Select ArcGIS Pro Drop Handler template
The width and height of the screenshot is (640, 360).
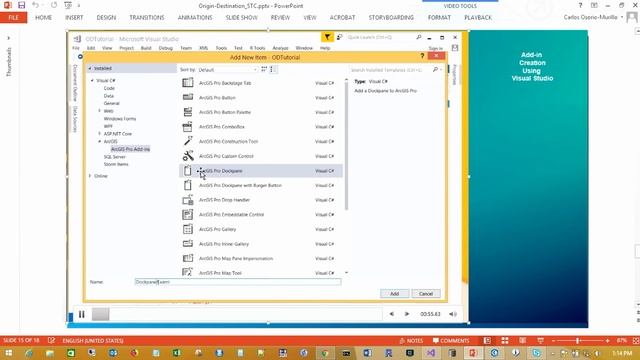[261, 200]
